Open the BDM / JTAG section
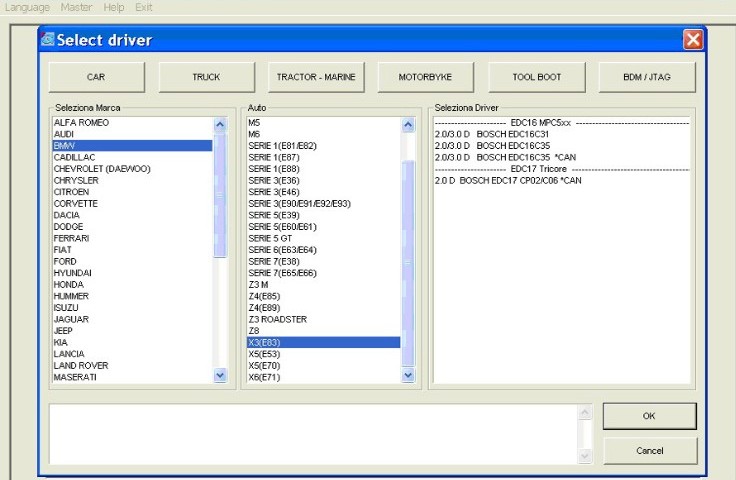Viewport: 736px width, 480px height. click(647, 77)
